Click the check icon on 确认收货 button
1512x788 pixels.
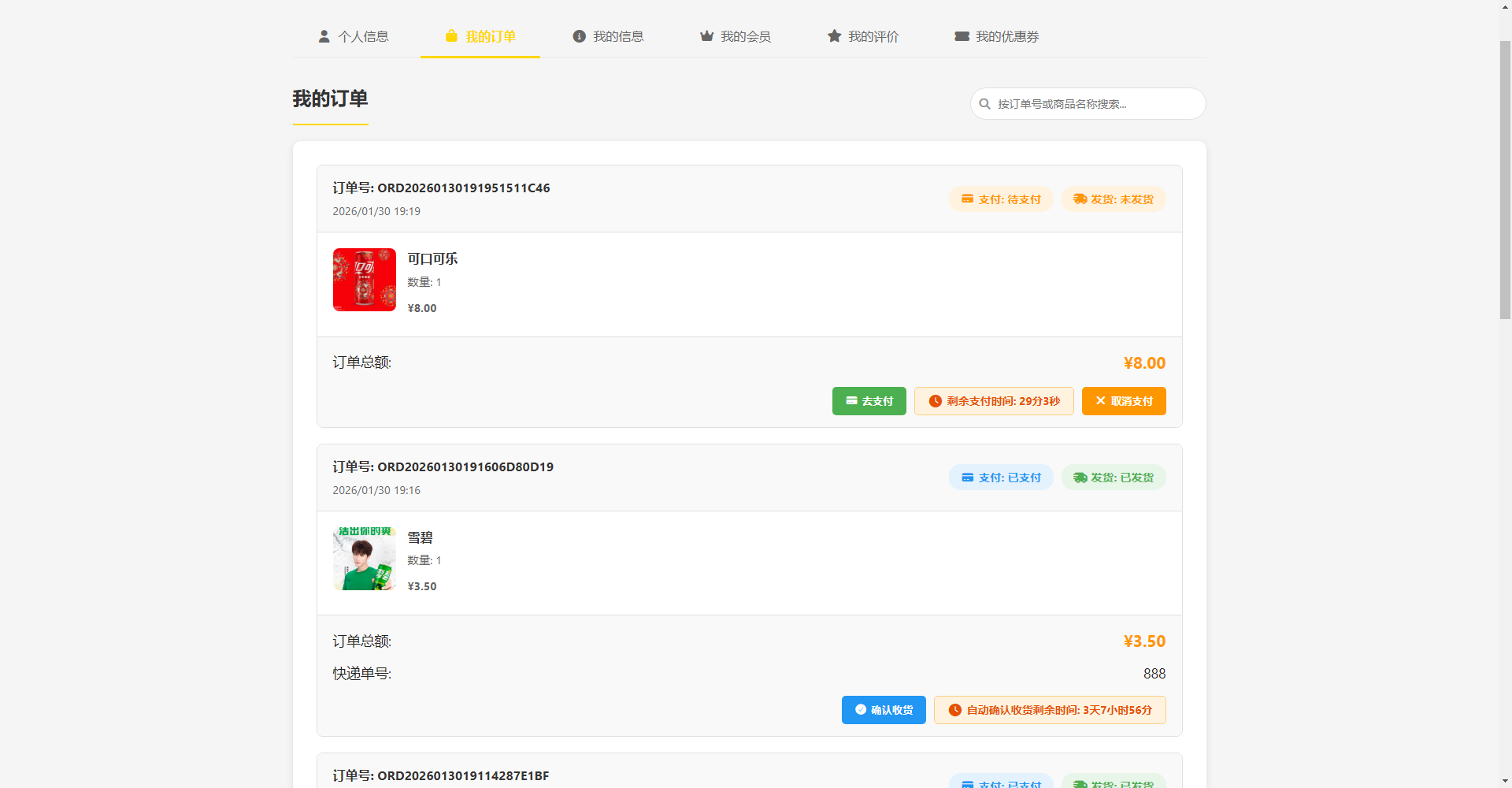(861, 709)
